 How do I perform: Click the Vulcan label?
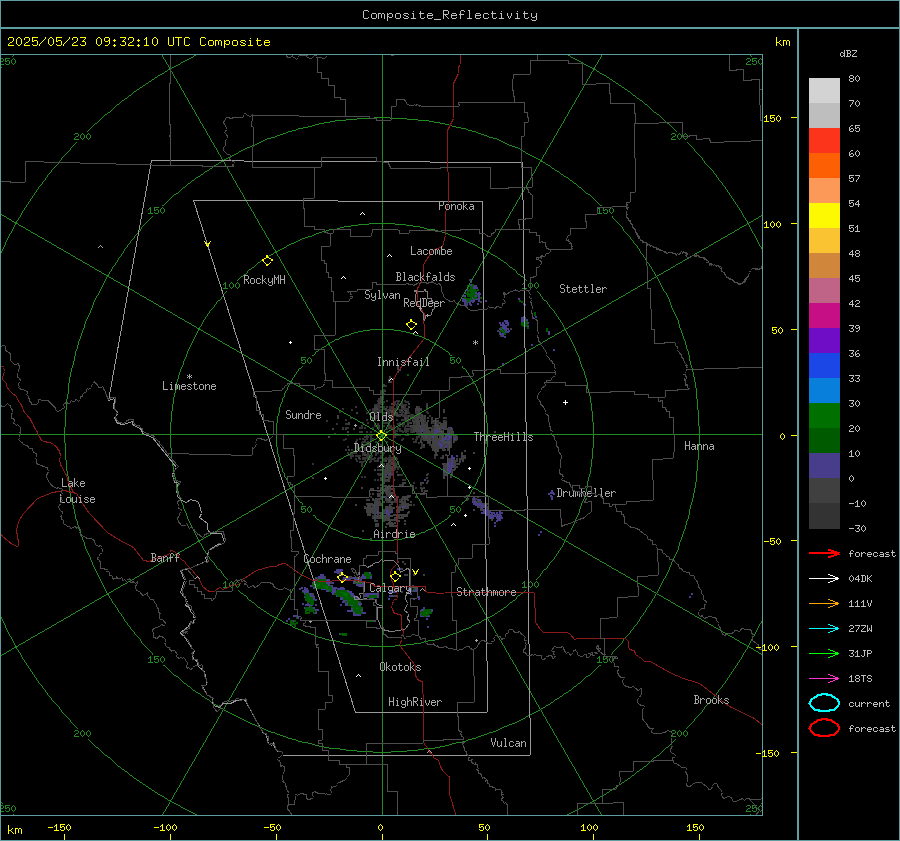[x=509, y=743]
